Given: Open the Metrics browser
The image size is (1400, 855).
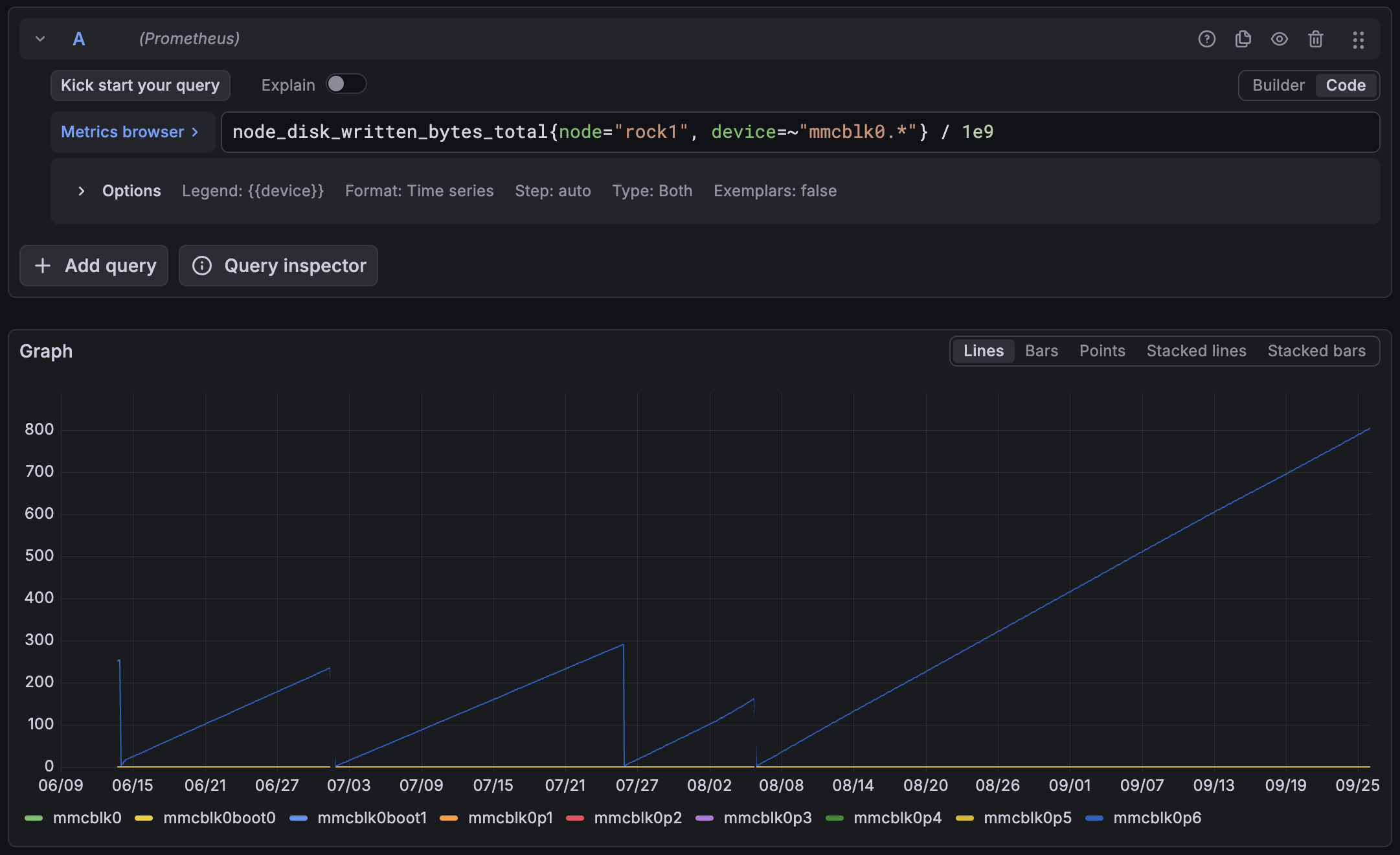Looking at the screenshot, I should click(132, 132).
